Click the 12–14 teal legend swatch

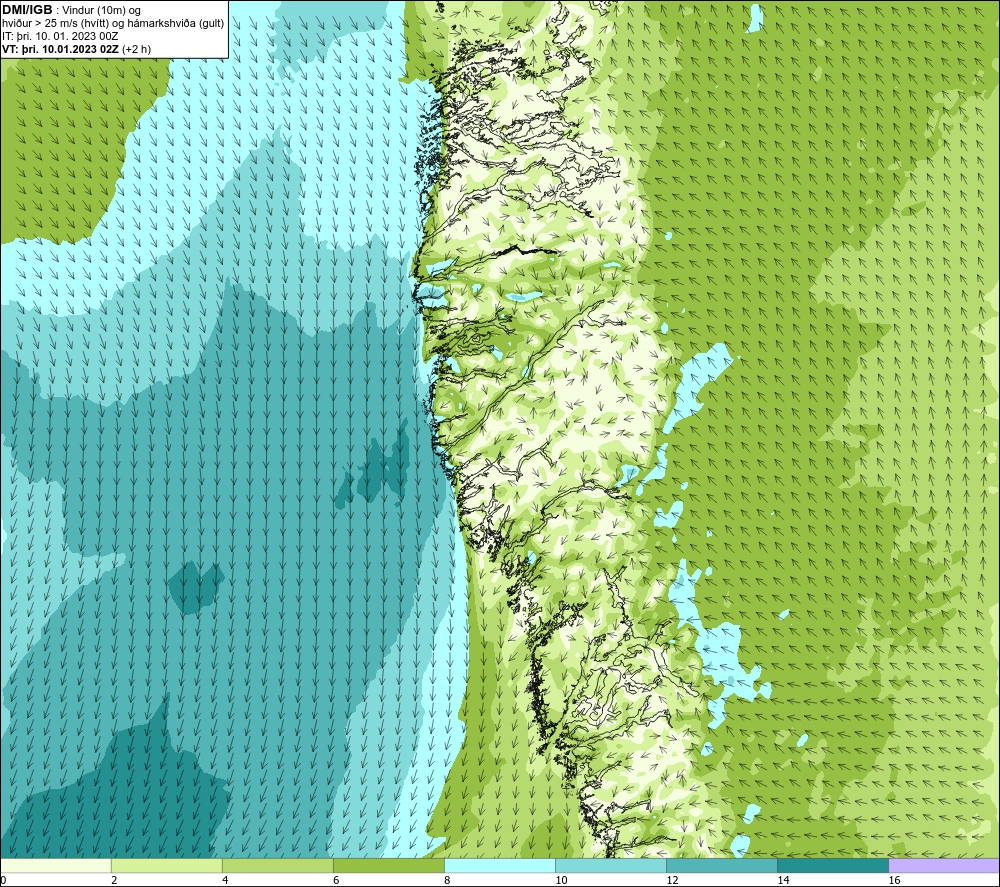coord(721,865)
